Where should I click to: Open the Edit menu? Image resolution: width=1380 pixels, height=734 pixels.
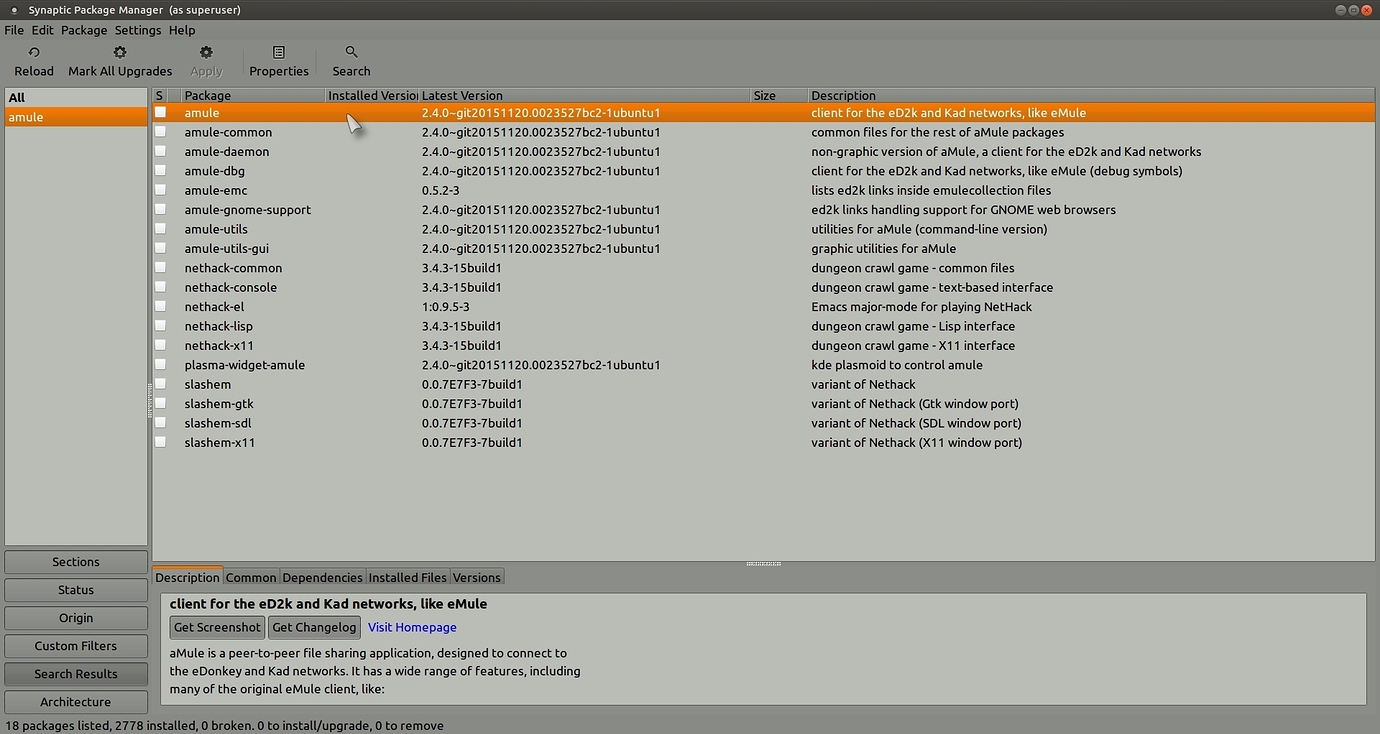(x=42, y=30)
